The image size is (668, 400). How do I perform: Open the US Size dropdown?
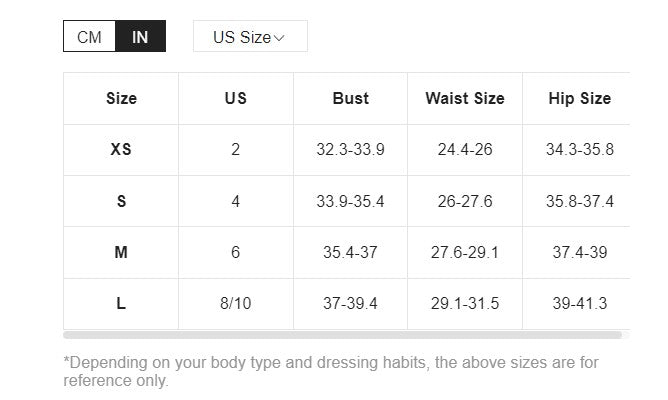(x=249, y=37)
